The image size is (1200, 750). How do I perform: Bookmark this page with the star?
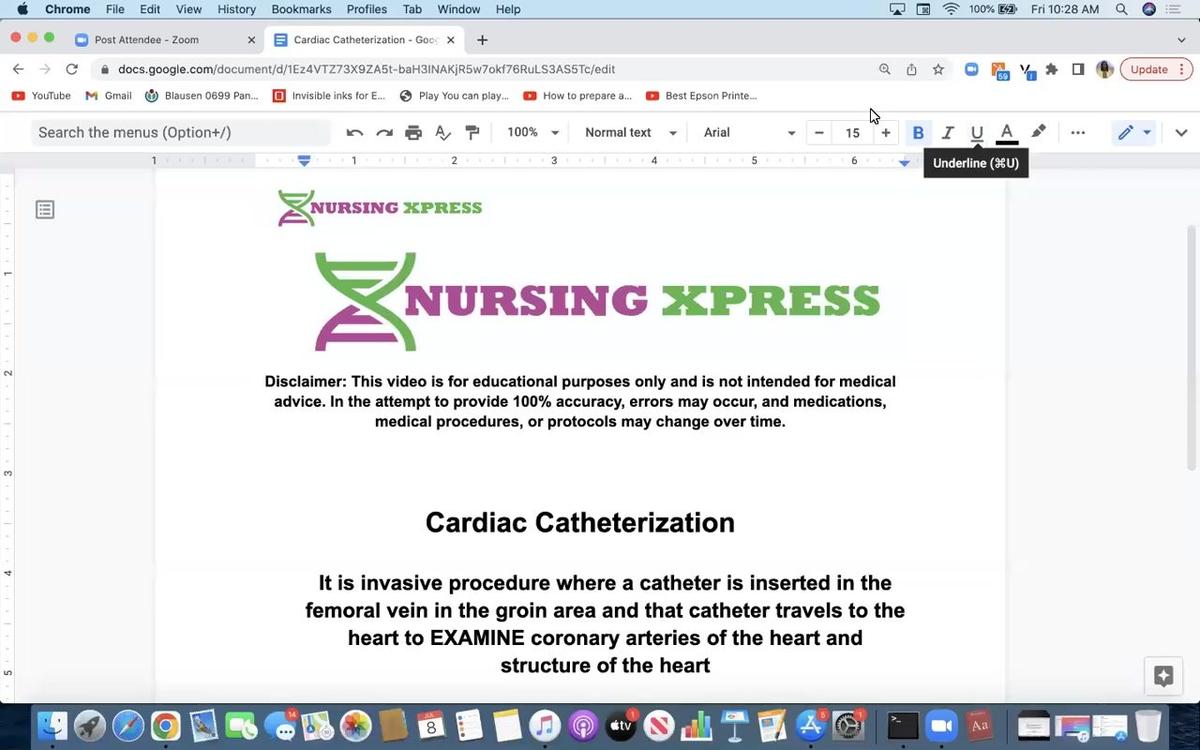coord(938,69)
